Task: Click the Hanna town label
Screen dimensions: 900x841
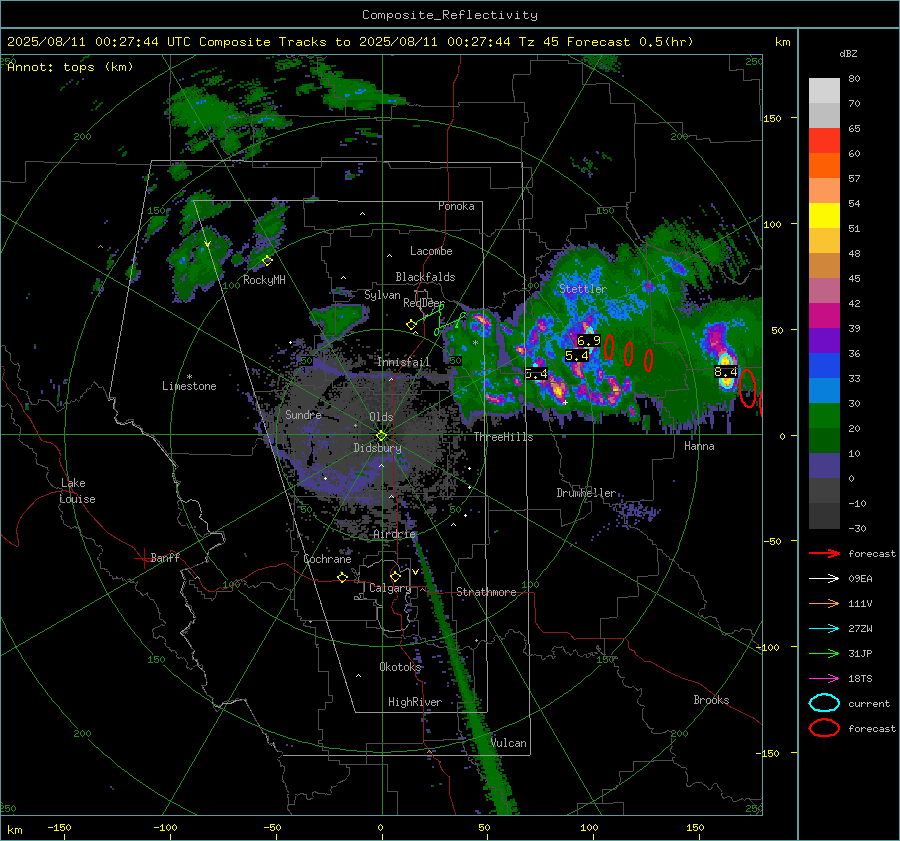Action: [699, 446]
